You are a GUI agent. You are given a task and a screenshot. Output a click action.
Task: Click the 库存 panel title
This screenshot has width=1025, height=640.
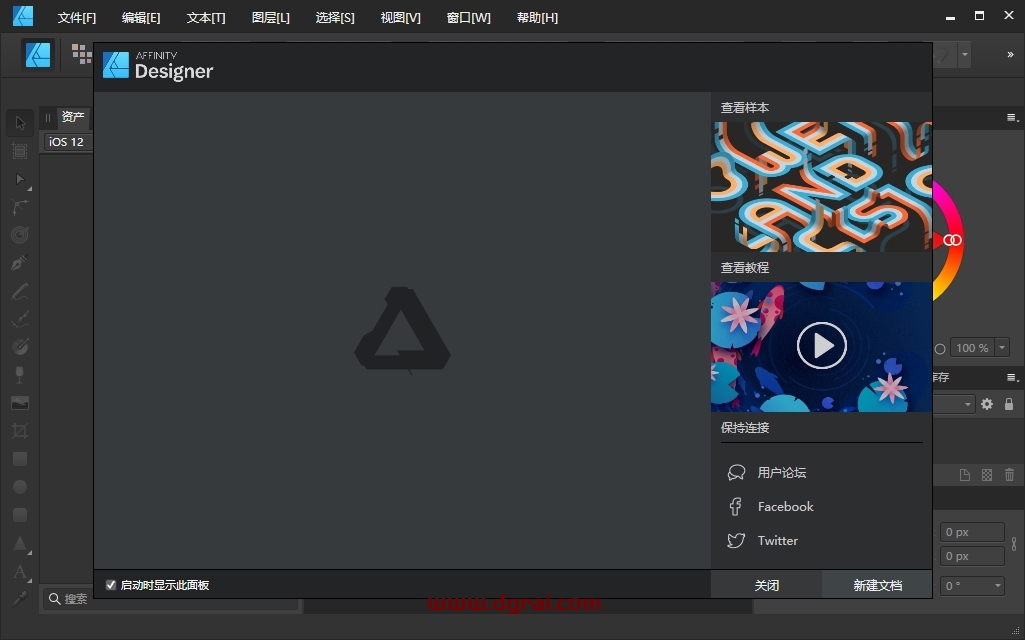[x=941, y=377]
